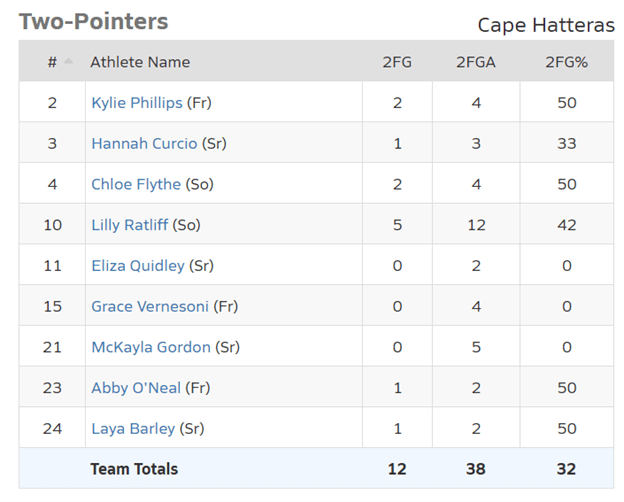Open Eliza Quidley athlete link
This screenshot has width=624, height=502.
pos(138,266)
